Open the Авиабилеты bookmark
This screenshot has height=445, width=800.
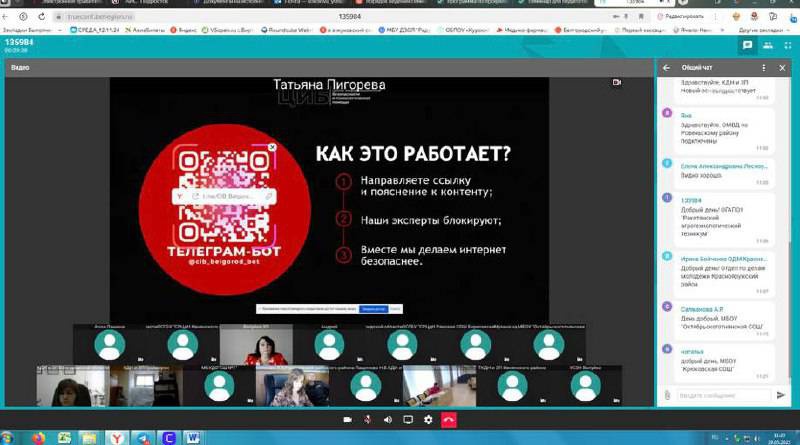(x=145, y=30)
